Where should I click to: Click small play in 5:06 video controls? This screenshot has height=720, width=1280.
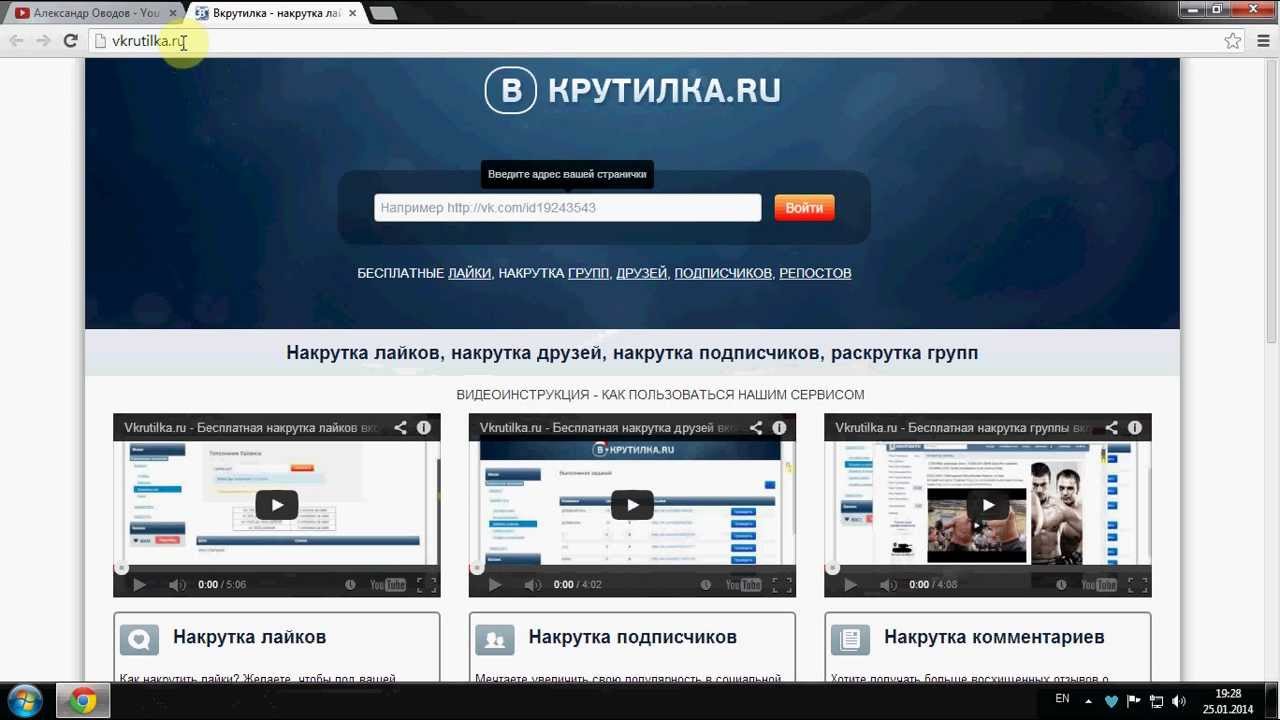pyautogui.click(x=139, y=585)
